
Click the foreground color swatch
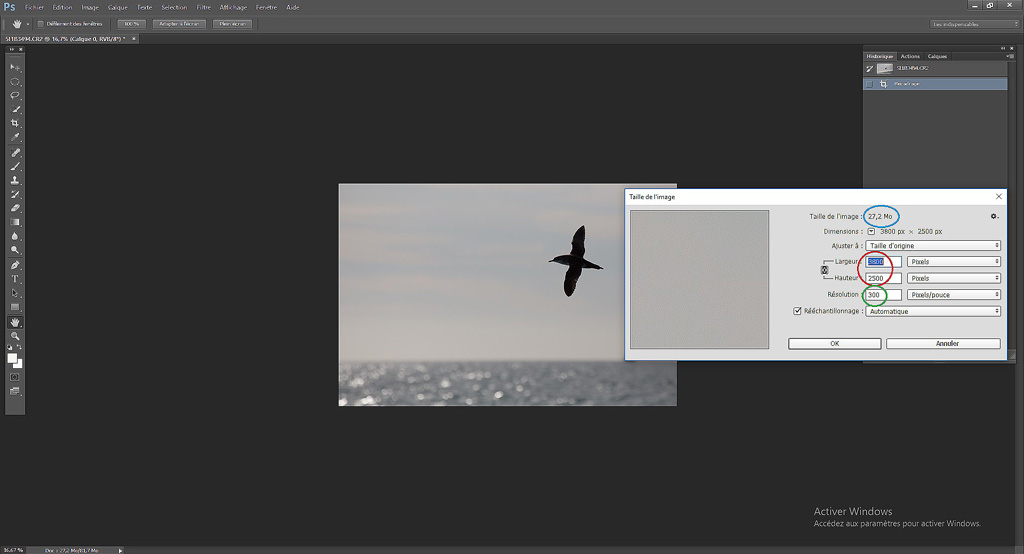[x=13, y=358]
